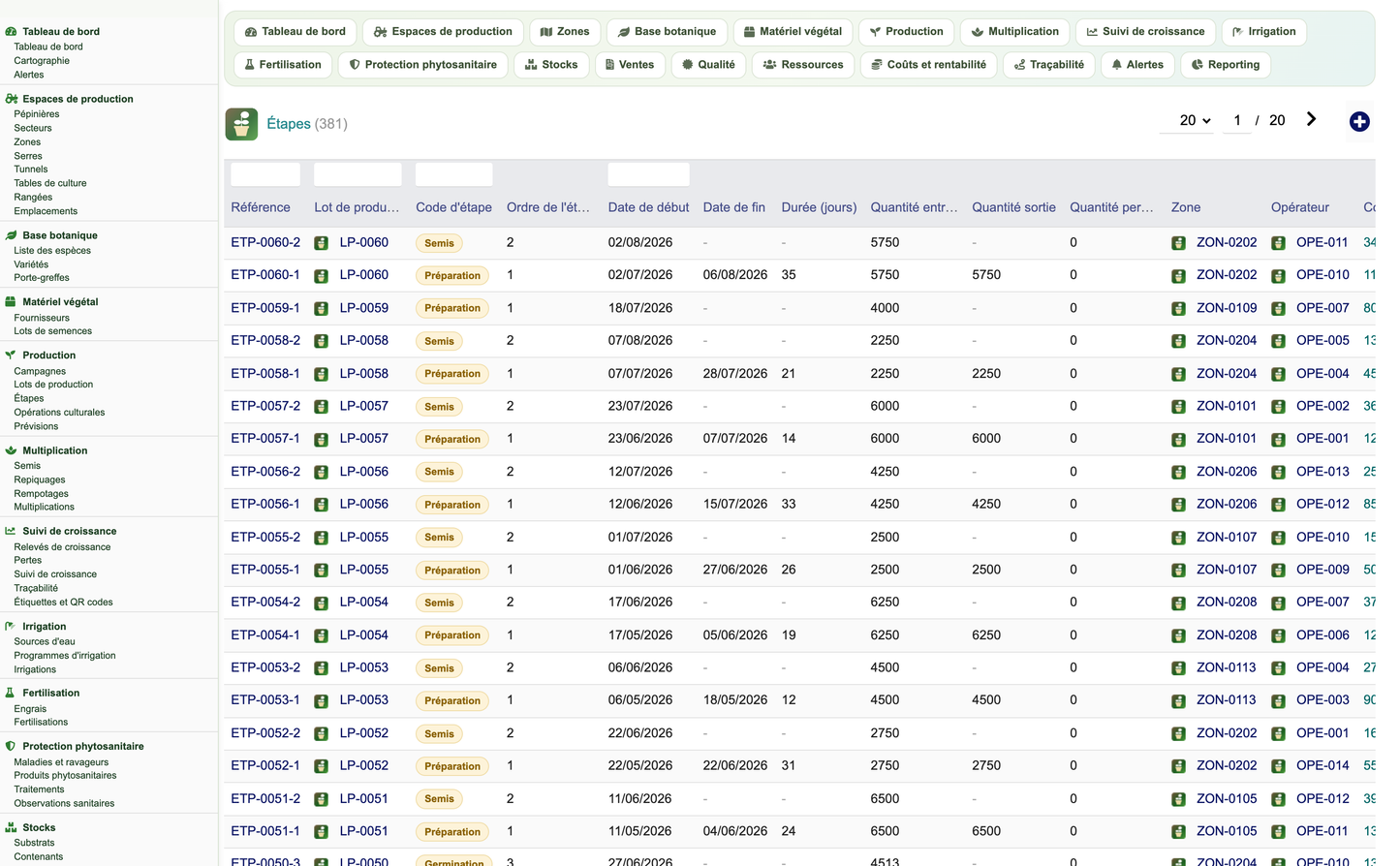
Task: Click the operator icon beside OPE-007 in ETP-0059-1 row
Action: pyautogui.click(x=1278, y=309)
